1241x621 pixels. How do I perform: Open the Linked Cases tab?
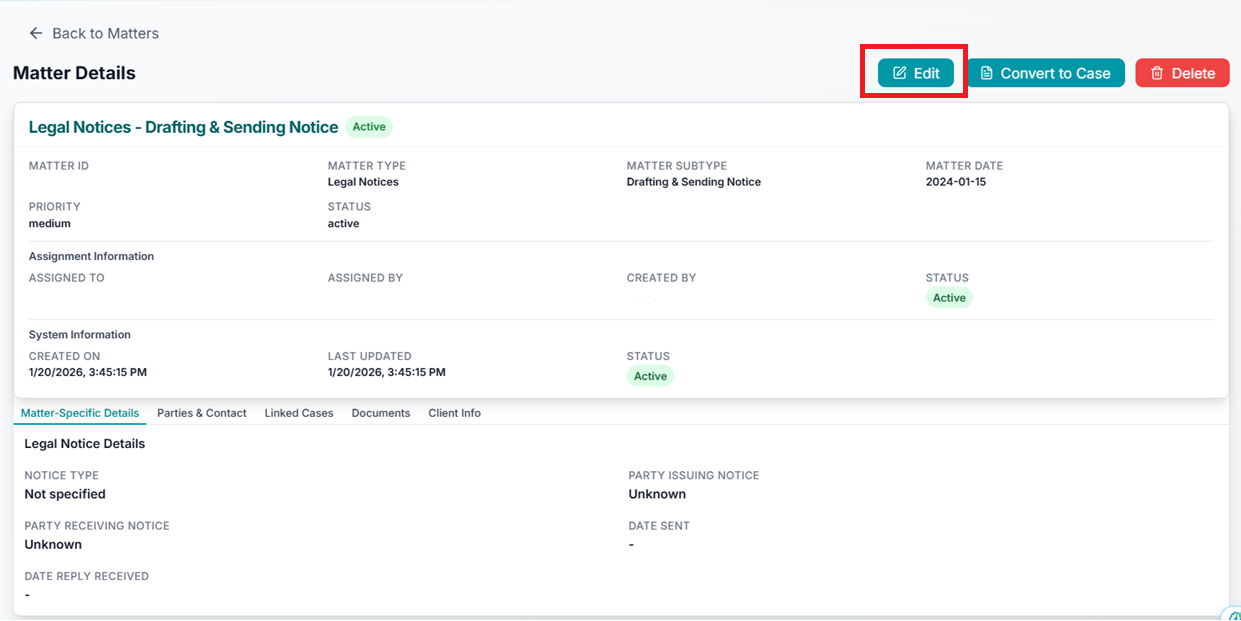tap(299, 413)
